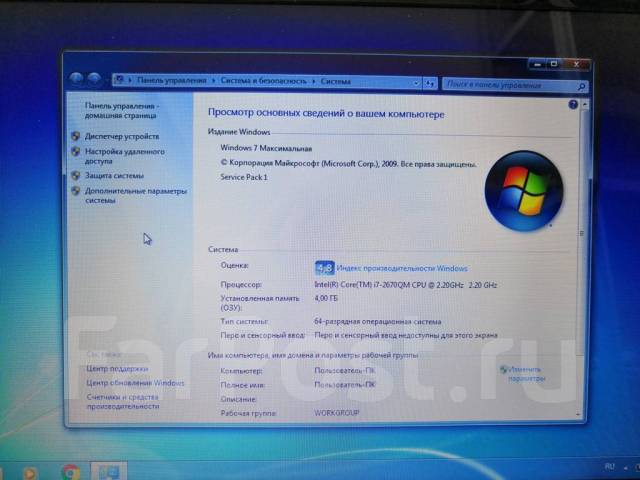This screenshot has width=640, height=480.
Task: Click the WORKGROUP value
Action: coord(337,413)
